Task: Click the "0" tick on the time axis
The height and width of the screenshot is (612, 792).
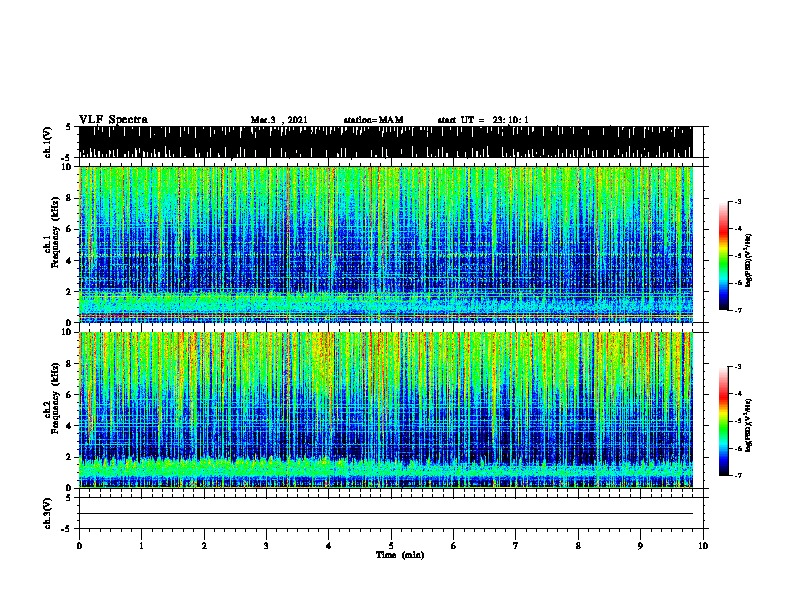Action: click(x=79, y=546)
